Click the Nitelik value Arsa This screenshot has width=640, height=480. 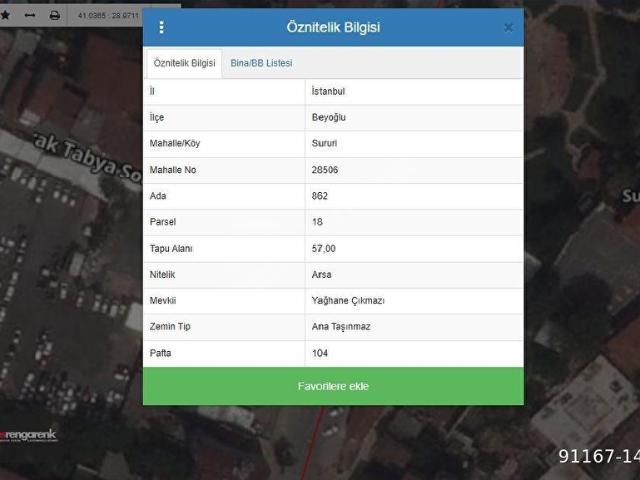322,275
